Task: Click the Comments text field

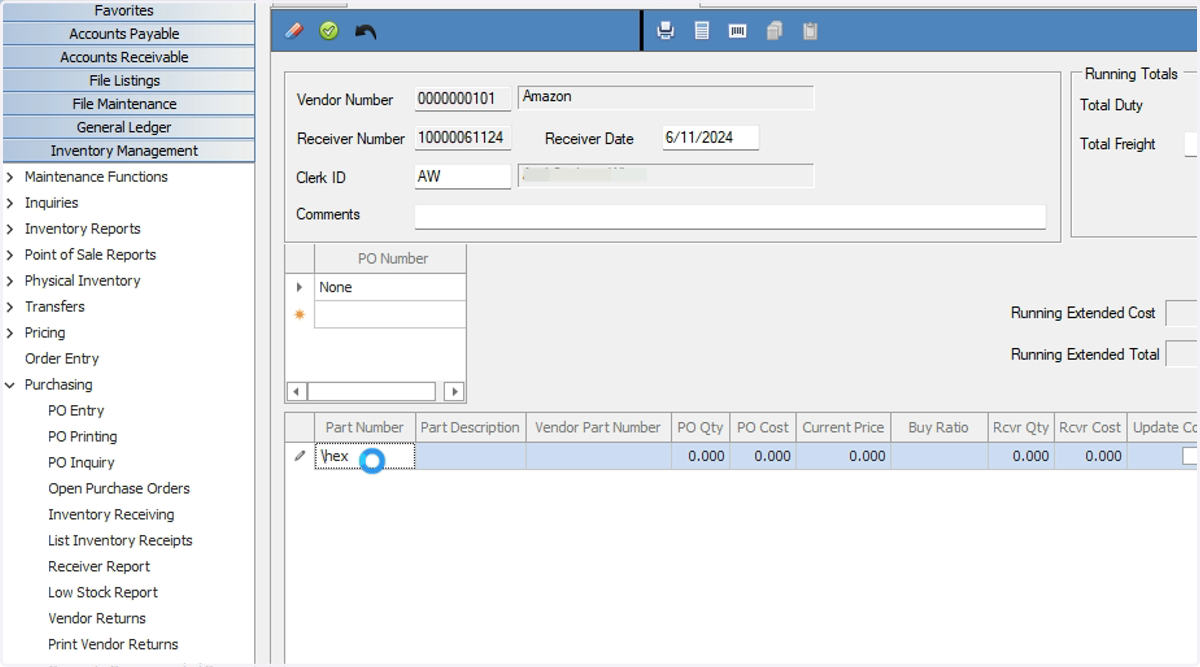Action: [x=730, y=217]
